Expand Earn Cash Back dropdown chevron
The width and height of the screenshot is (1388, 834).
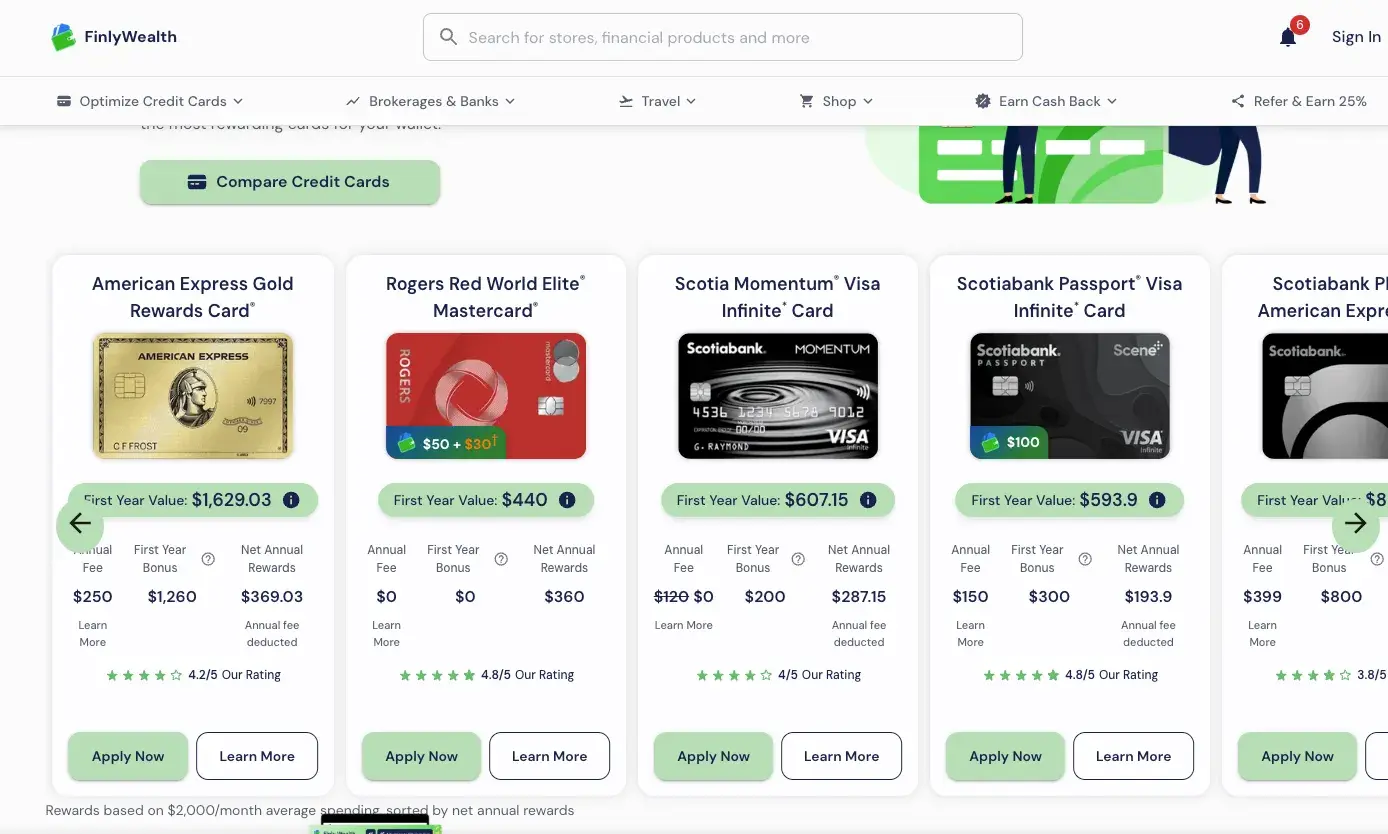tap(1112, 101)
